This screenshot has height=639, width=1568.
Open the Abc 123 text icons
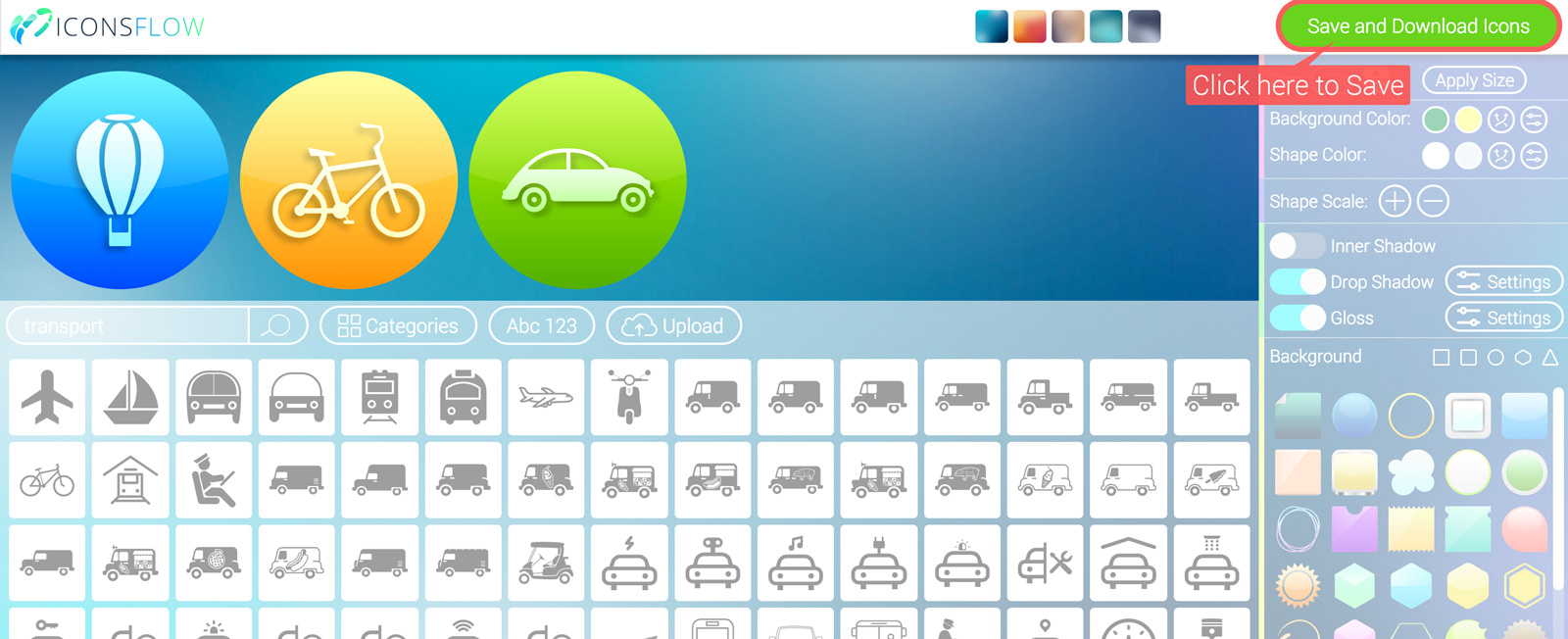point(542,325)
